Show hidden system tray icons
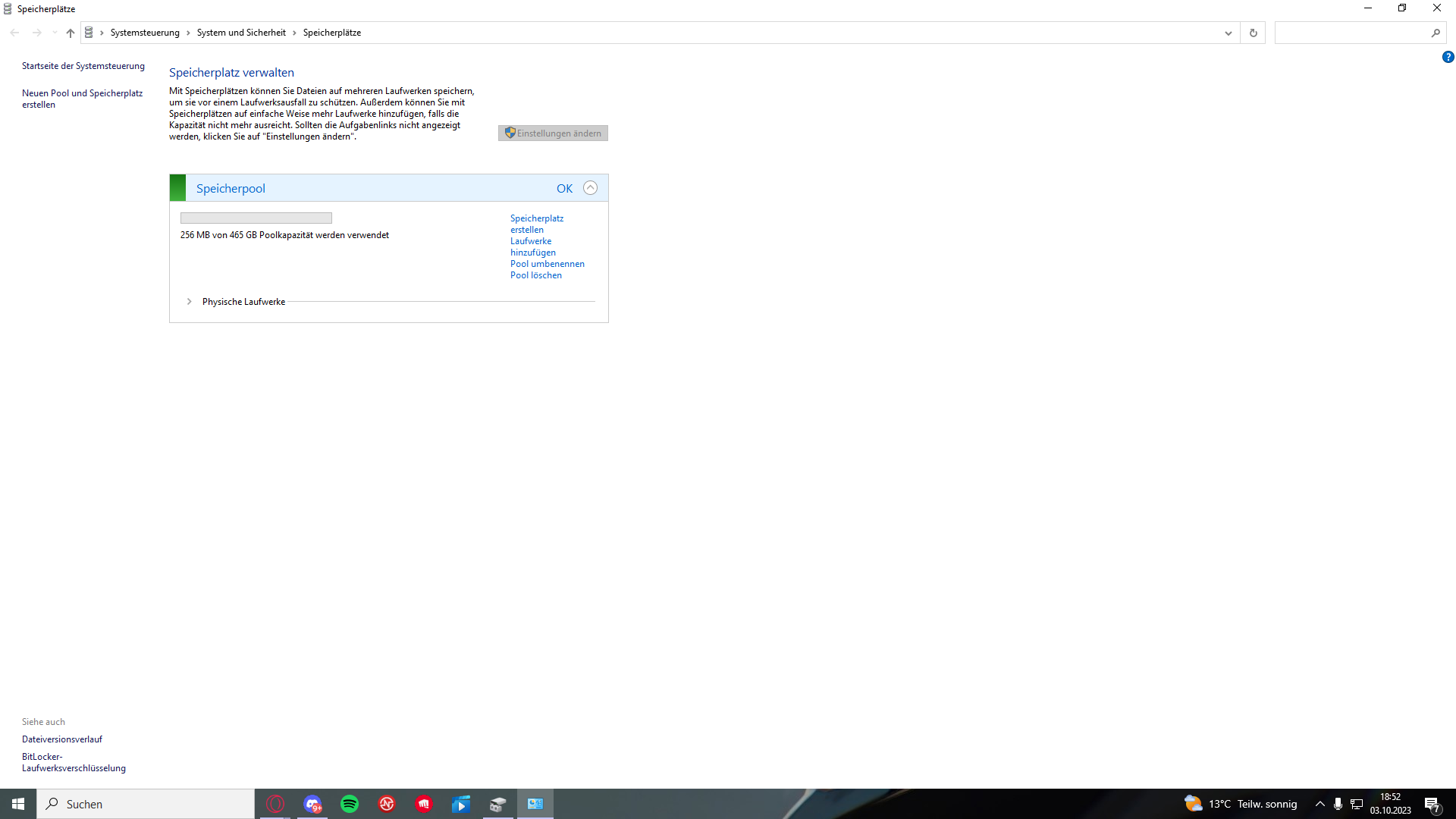Image resolution: width=1456 pixels, height=819 pixels. click(1319, 804)
